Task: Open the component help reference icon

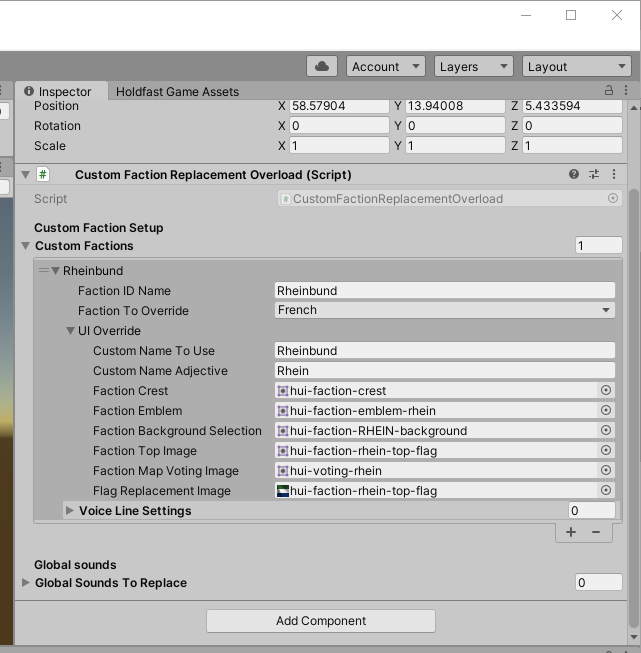Action: [x=574, y=174]
